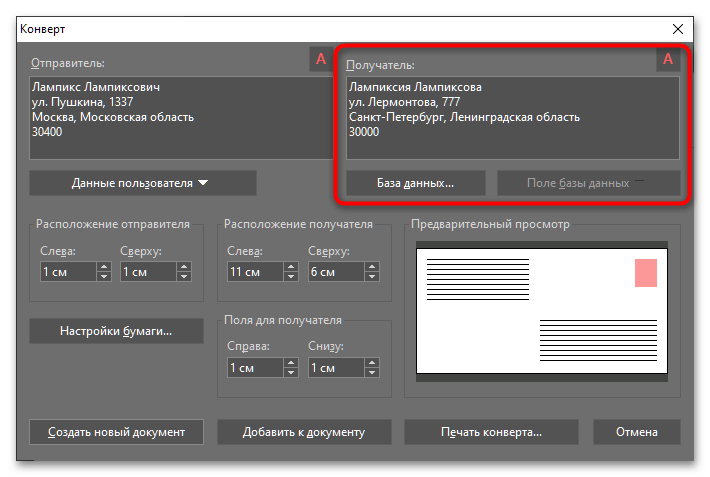This screenshot has width=710, height=477.
Task: Increase sender Слева position value
Action: click(x=104, y=266)
